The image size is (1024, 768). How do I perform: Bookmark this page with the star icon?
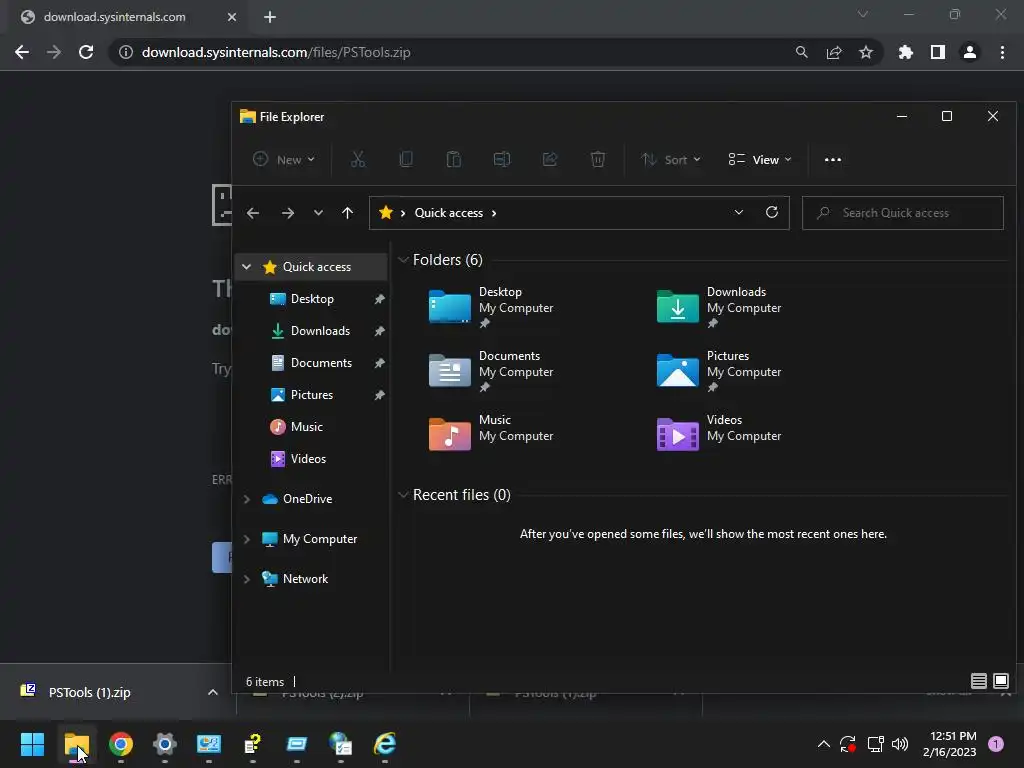click(866, 52)
